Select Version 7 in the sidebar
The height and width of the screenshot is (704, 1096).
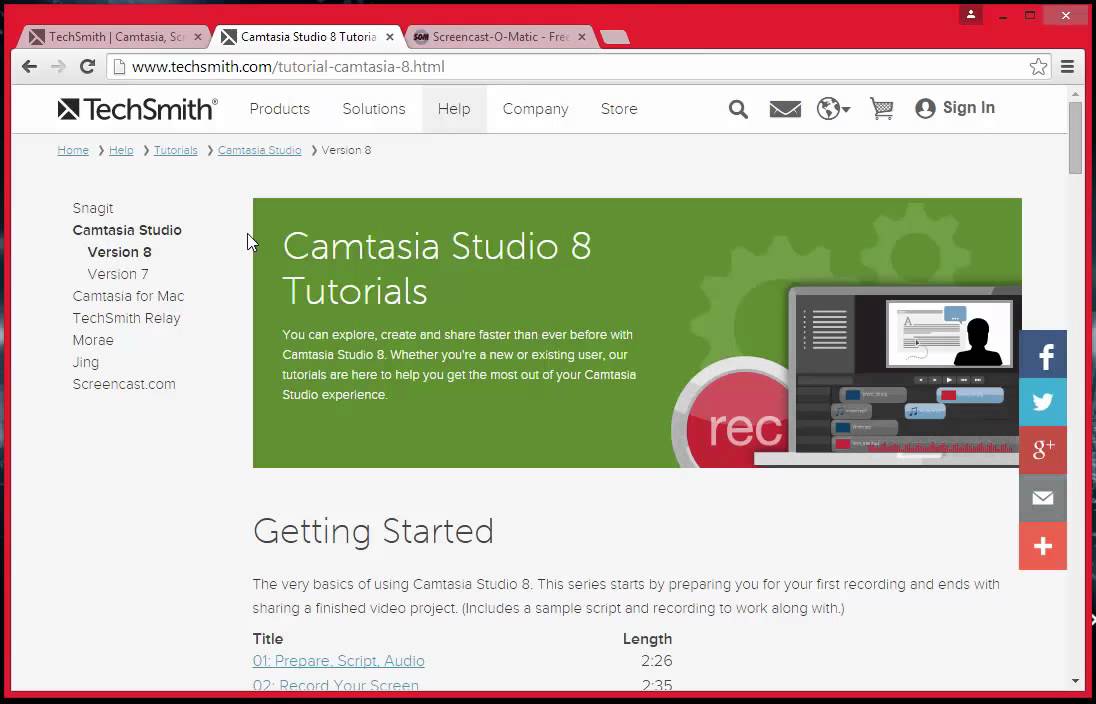click(118, 274)
